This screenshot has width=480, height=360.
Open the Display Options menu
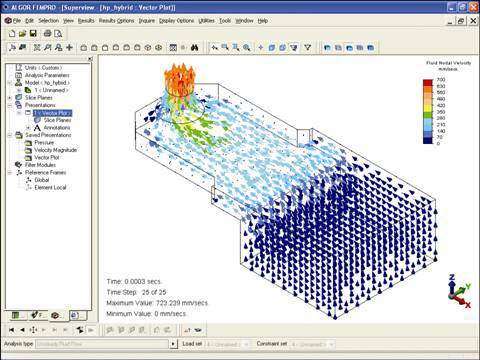(176, 21)
